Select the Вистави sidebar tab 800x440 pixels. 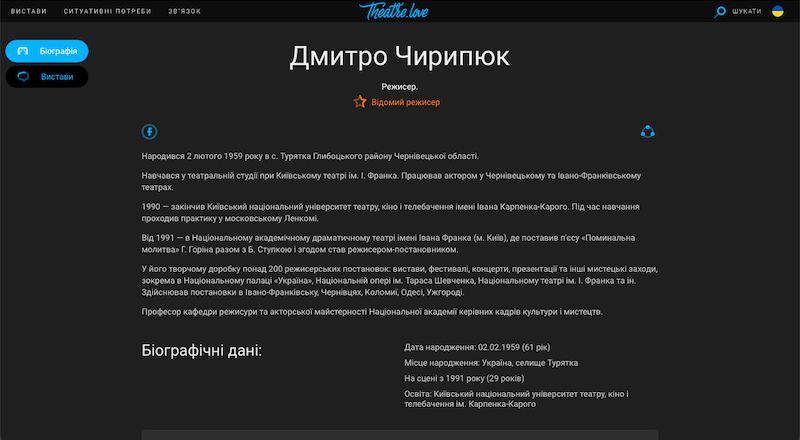tap(47, 77)
